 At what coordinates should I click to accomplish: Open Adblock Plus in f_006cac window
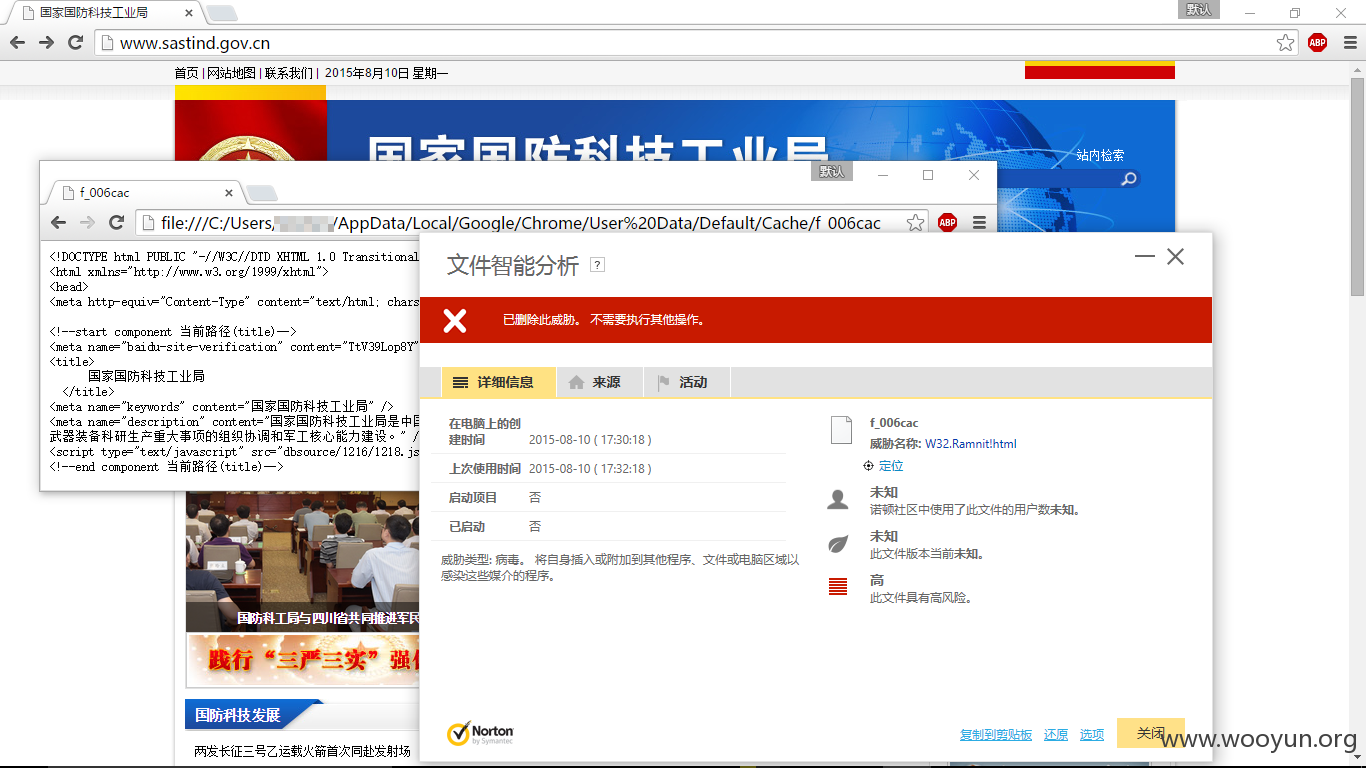point(947,222)
